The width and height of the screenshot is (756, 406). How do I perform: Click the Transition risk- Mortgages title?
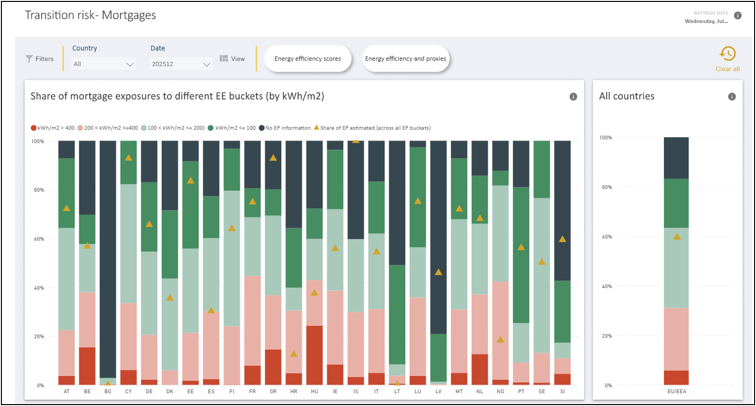[91, 15]
